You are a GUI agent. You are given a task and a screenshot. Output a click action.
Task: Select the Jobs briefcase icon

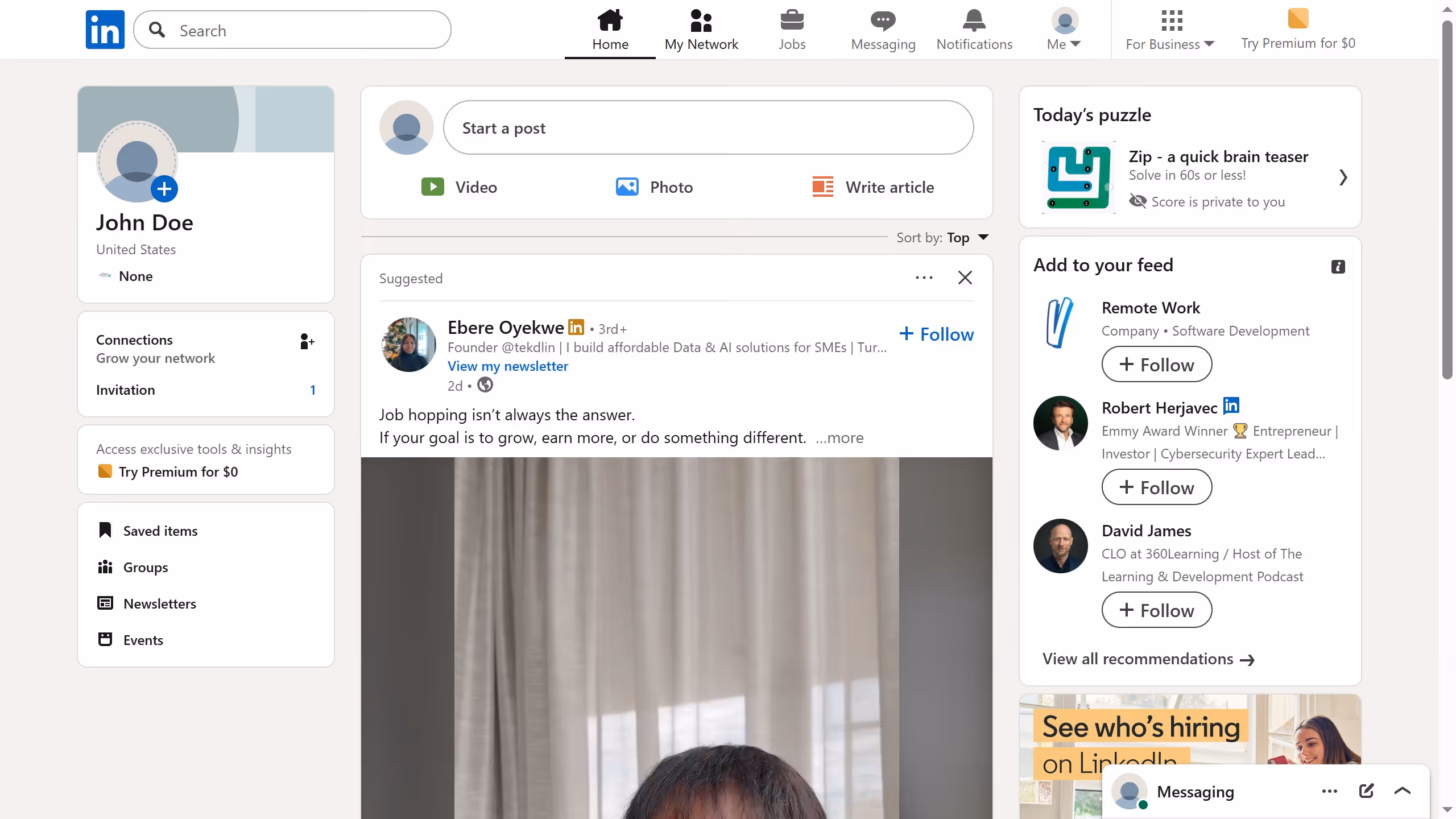792,19
